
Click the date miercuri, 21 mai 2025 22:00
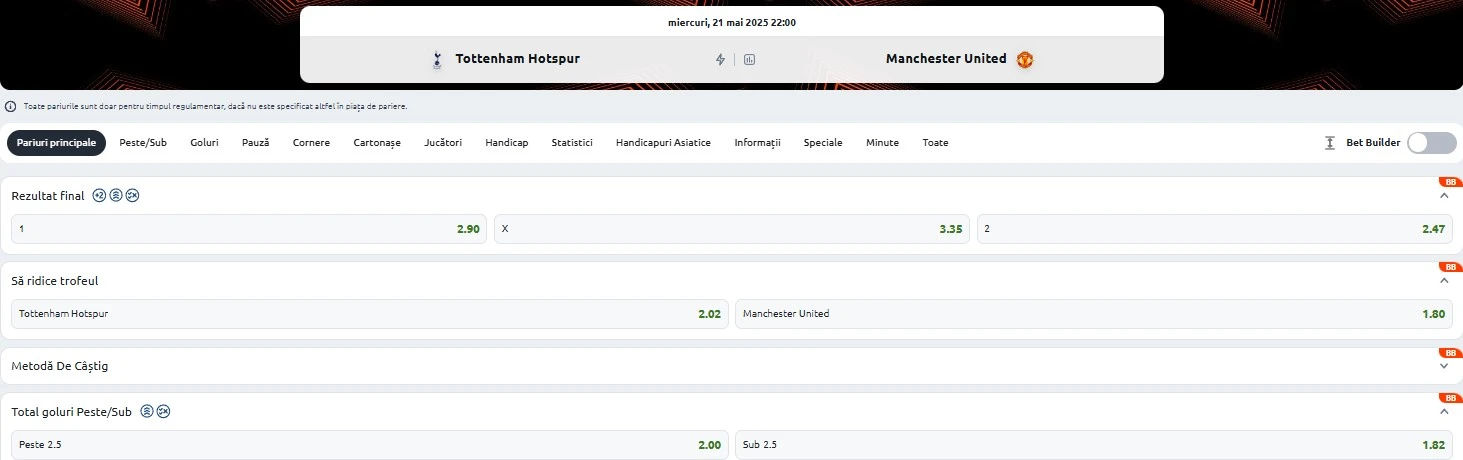[732, 22]
